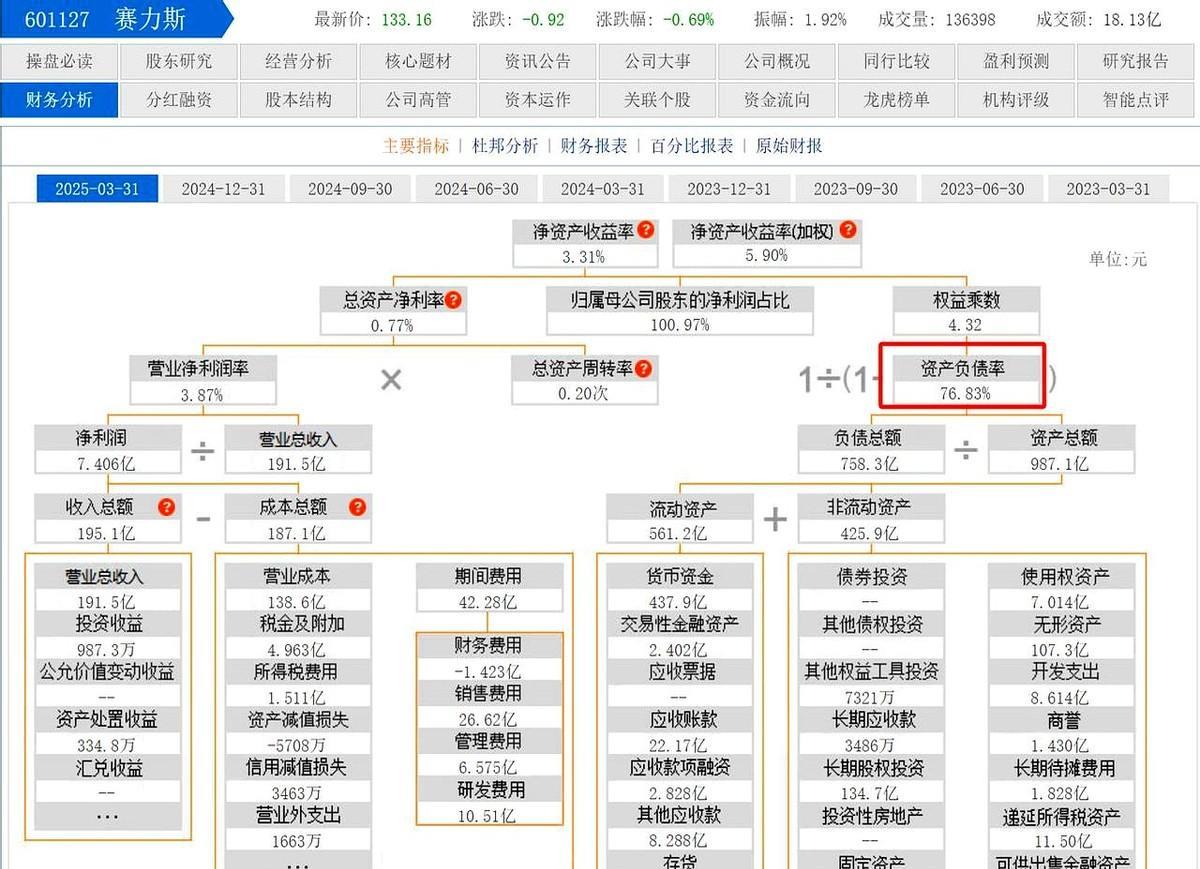Select the 长期股权投资 item
The image size is (1200, 869).
(x=871, y=780)
